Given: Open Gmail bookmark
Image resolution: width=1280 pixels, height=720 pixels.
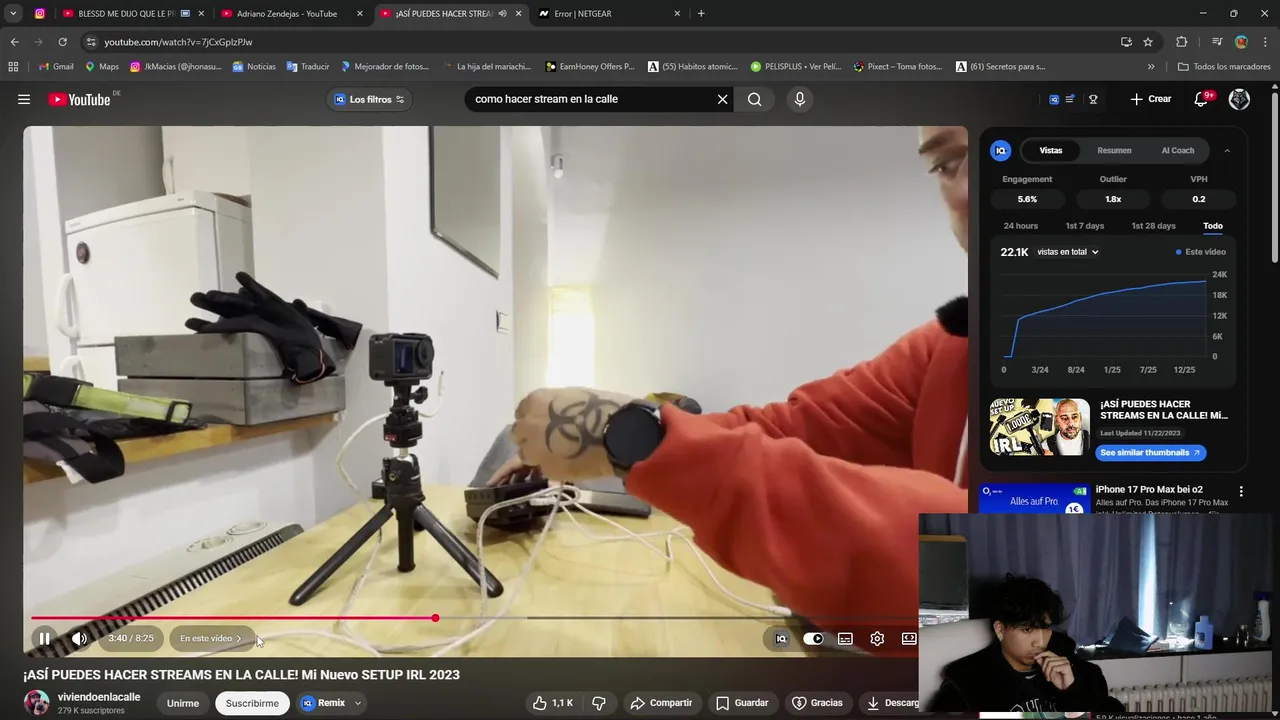Looking at the screenshot, I should (56, 67).
